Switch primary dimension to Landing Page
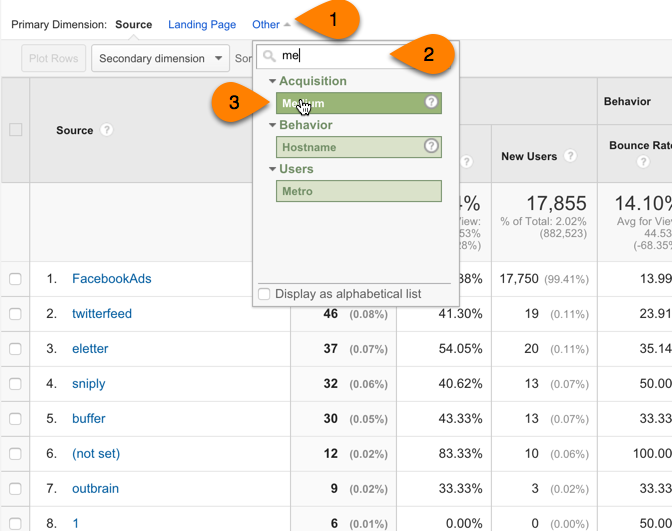The height and width of the screenshot is (531, 672). click(202, 24)
